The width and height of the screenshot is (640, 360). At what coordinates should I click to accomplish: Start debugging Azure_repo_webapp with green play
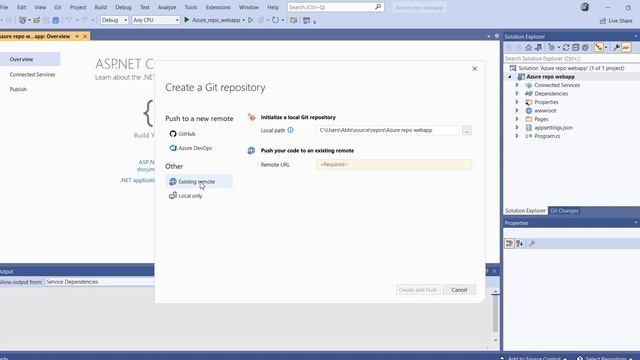(187, 20)
